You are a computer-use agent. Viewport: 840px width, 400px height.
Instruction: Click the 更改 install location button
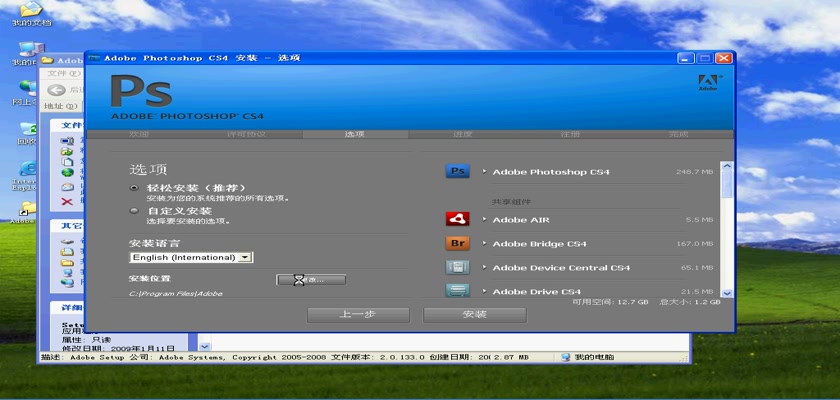[x=311, y=280]
